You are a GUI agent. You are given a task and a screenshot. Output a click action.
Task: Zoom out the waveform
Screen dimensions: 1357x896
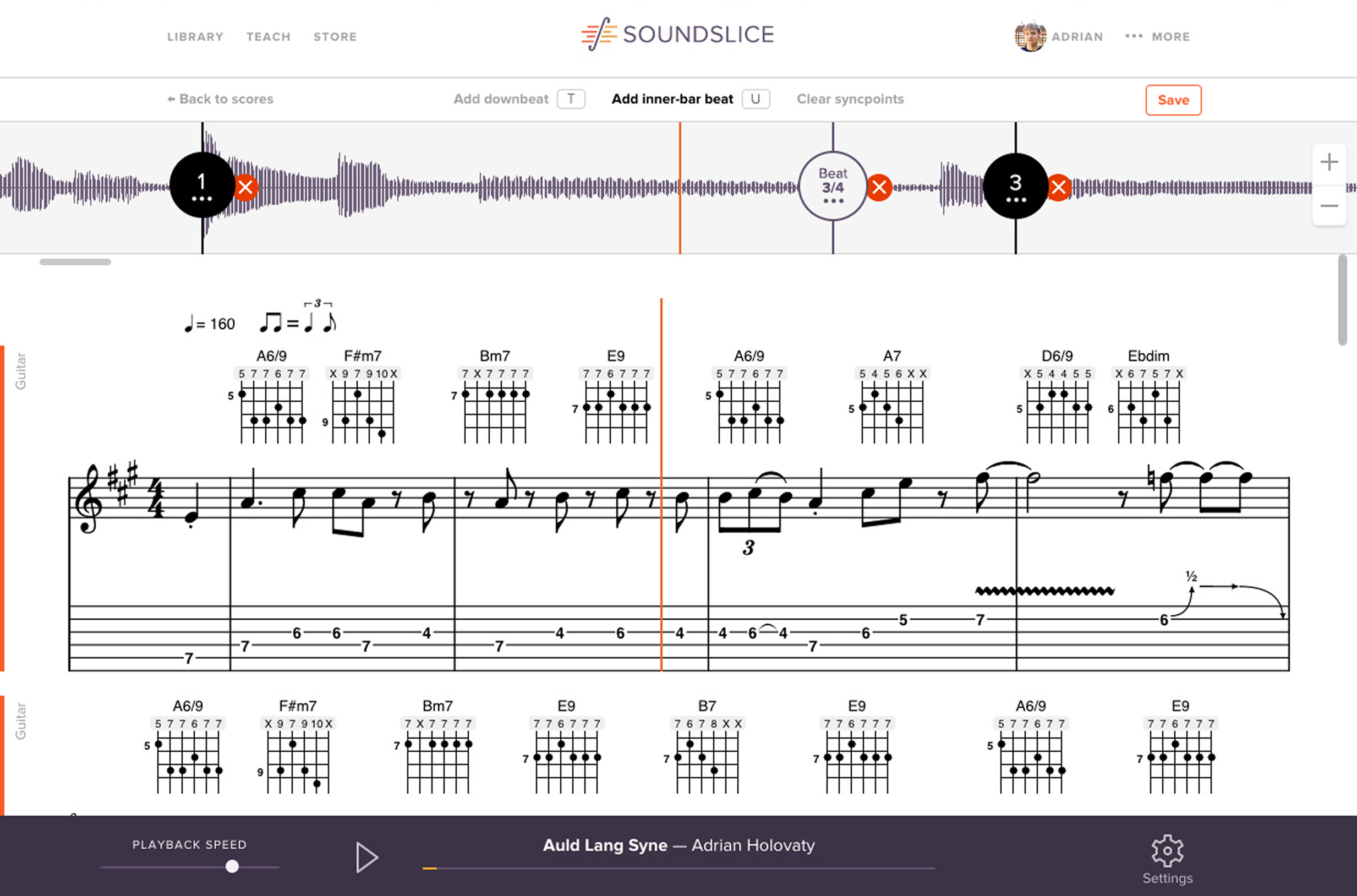(1329, 206)
